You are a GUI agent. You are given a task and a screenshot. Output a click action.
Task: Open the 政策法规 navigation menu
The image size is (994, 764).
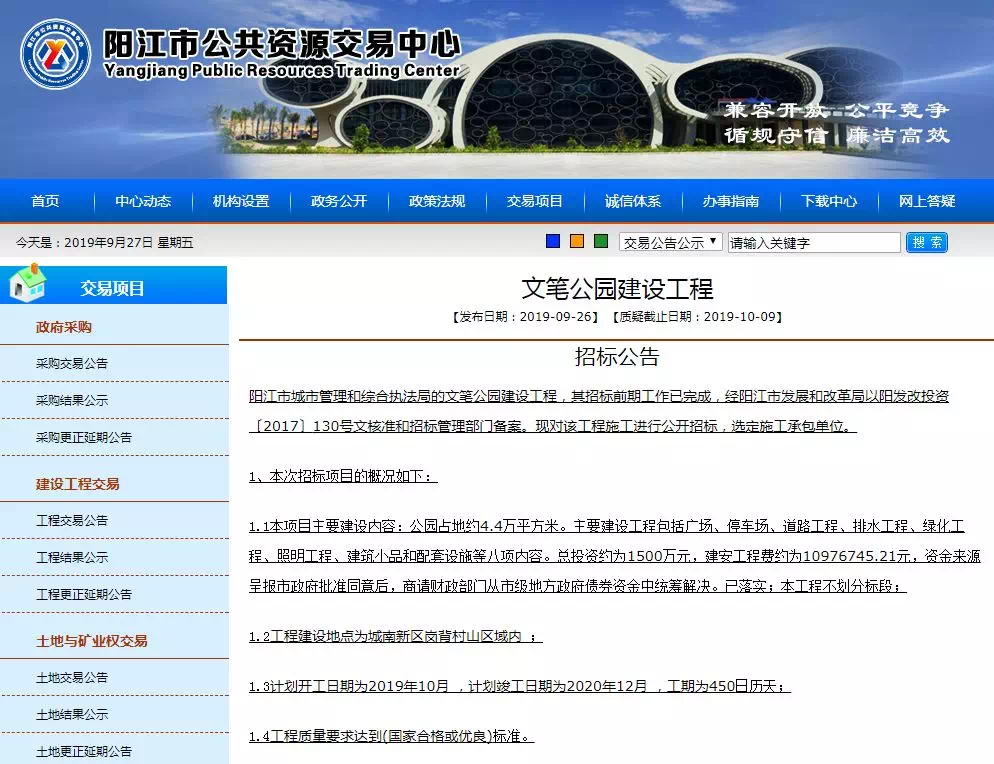(x=437, y=201)
